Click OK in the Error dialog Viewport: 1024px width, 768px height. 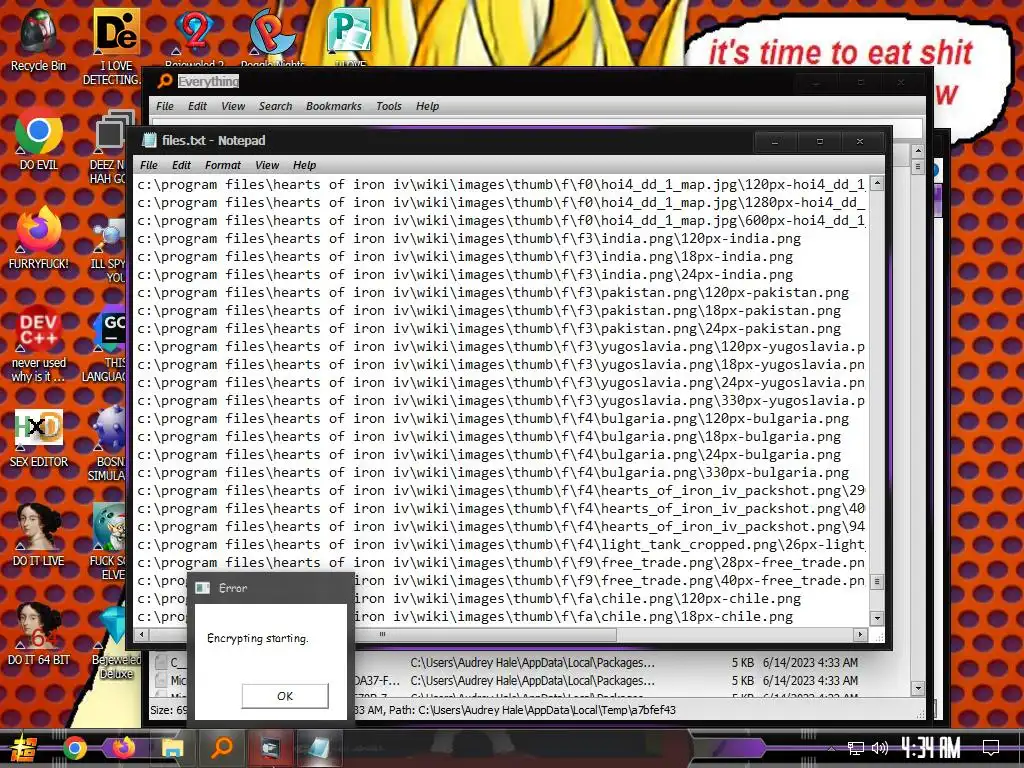[x=285, y=696]
